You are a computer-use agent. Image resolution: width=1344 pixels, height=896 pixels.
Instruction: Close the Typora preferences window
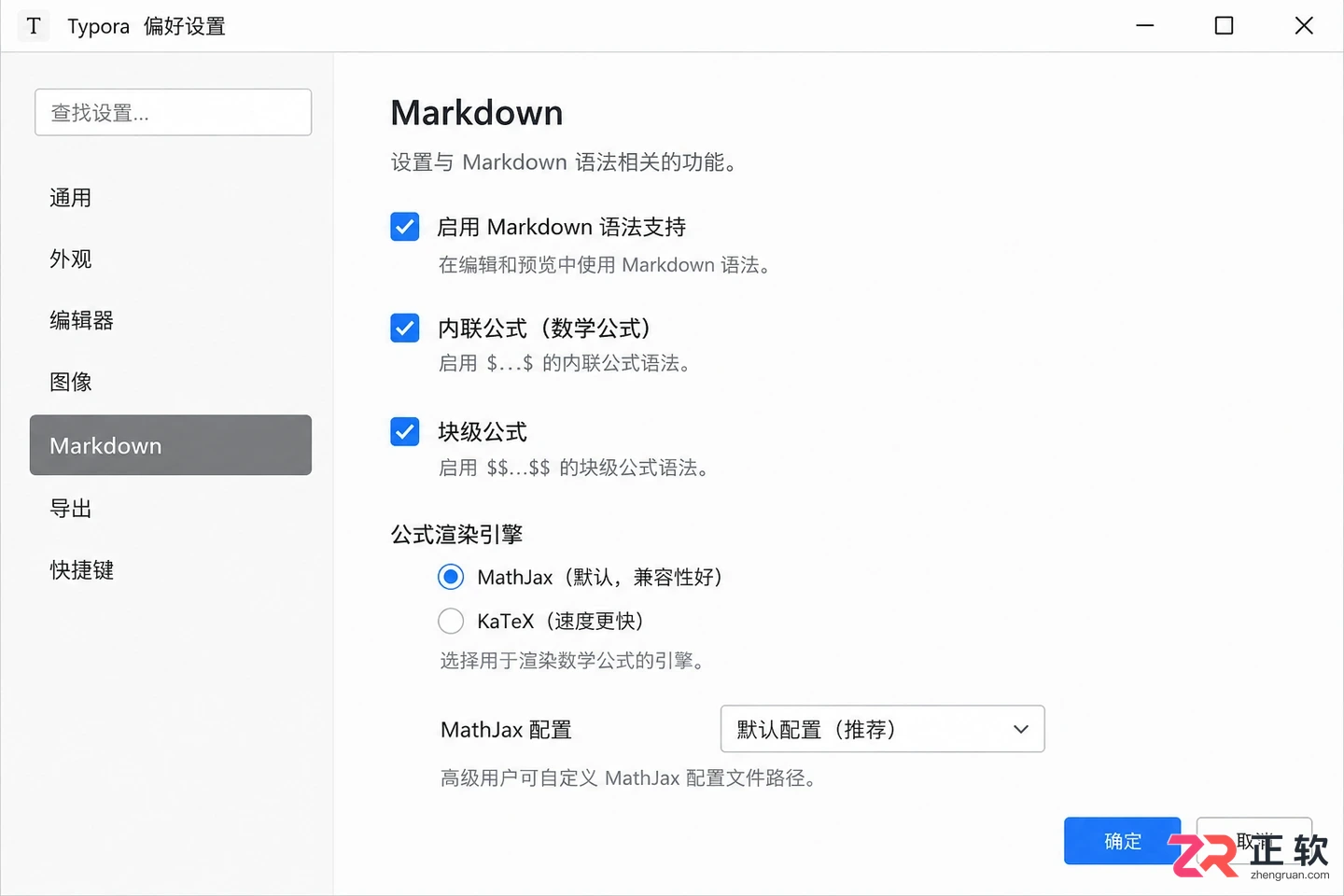pyautogui.click(x=1304, y=26)
